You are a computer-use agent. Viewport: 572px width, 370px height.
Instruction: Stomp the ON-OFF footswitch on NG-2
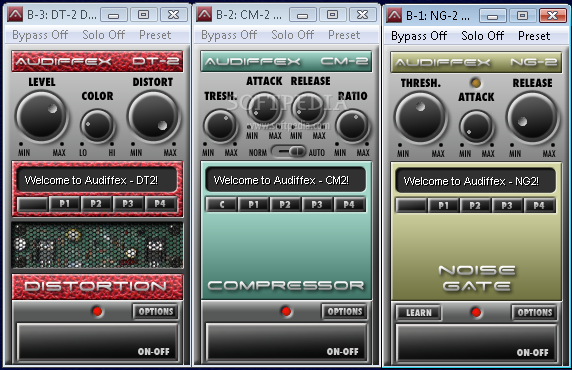tap(477, 343)
